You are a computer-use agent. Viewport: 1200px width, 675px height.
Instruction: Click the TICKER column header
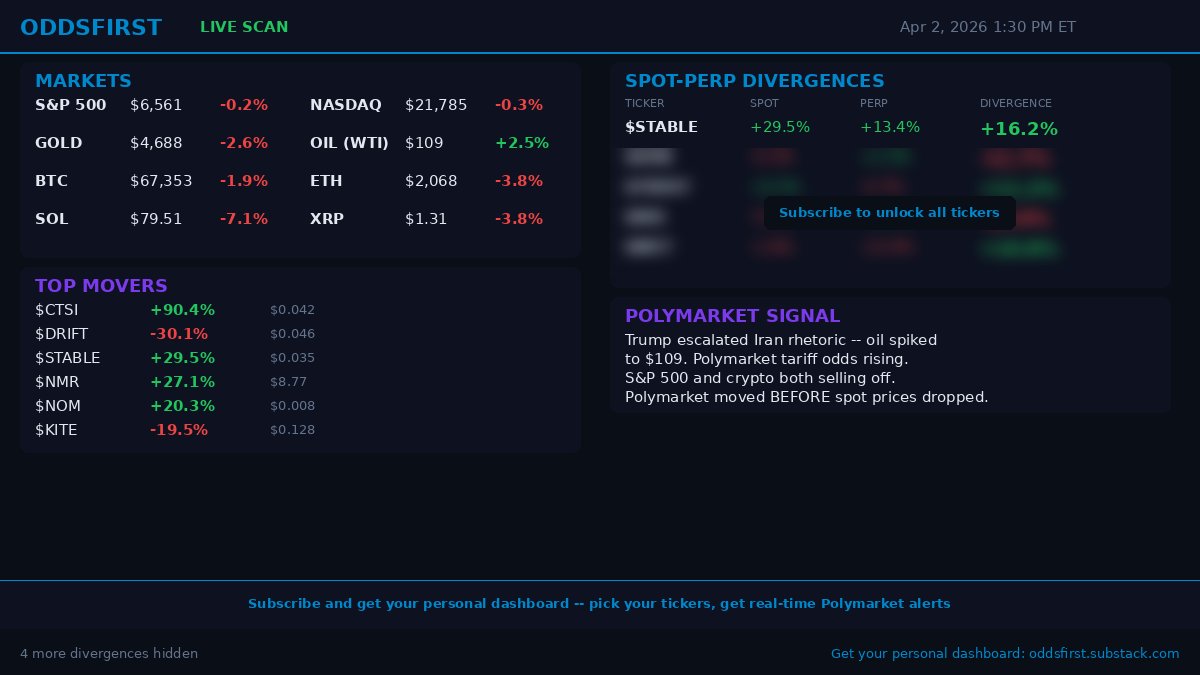tap(645, 103)
